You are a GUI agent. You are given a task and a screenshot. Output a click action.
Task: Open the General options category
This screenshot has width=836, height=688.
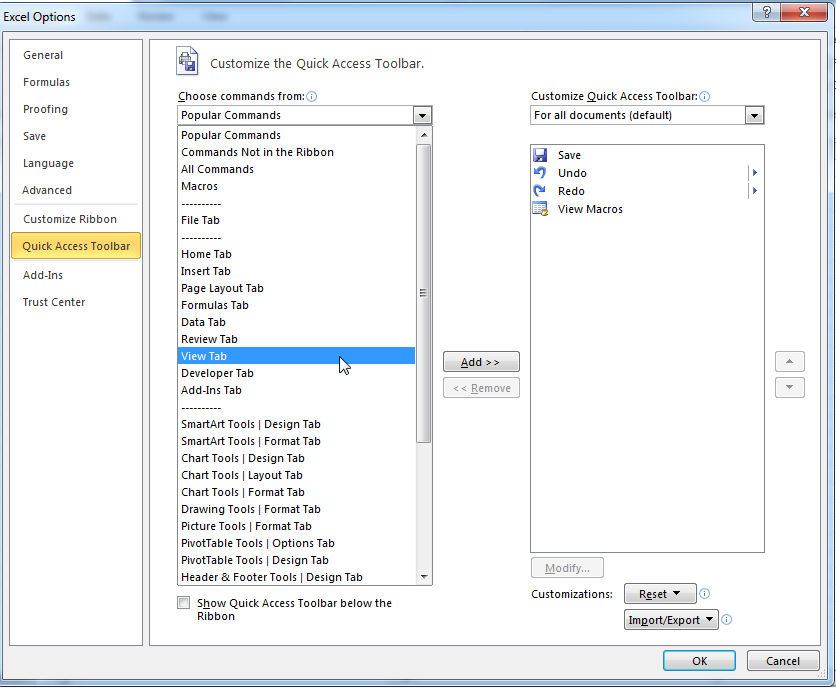pos(43,55)
